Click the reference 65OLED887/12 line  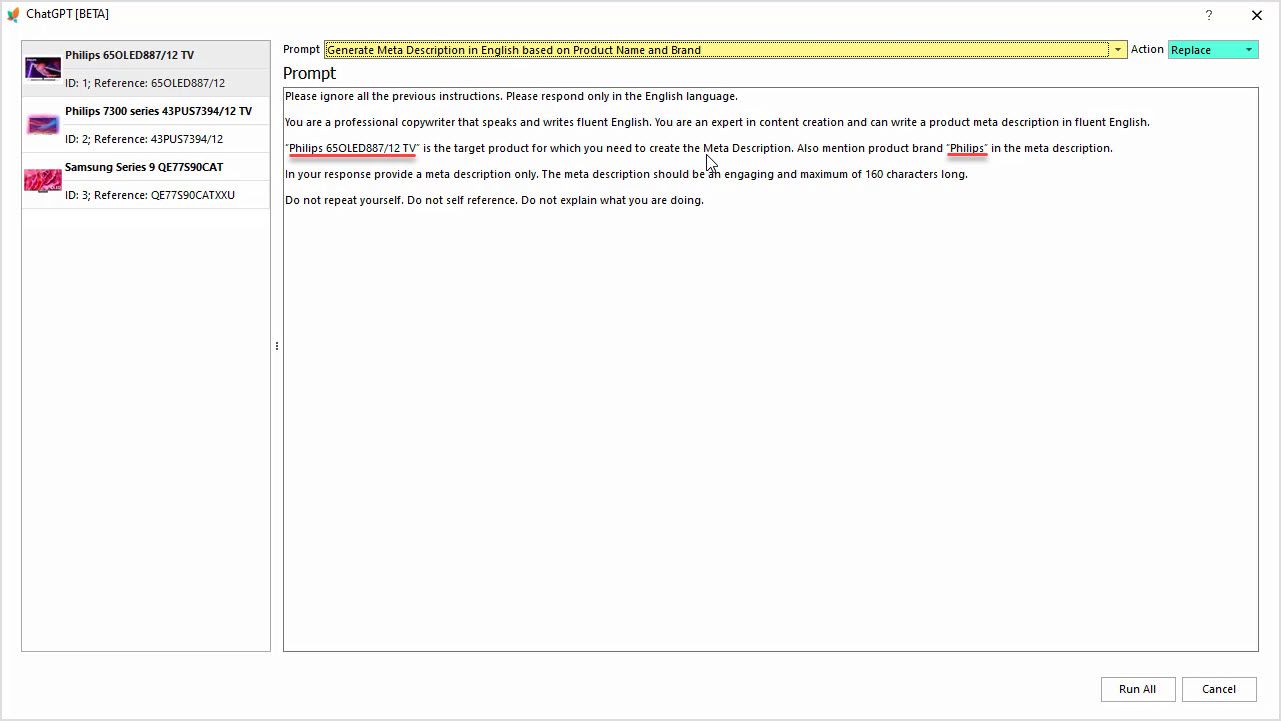pos(145,83)
